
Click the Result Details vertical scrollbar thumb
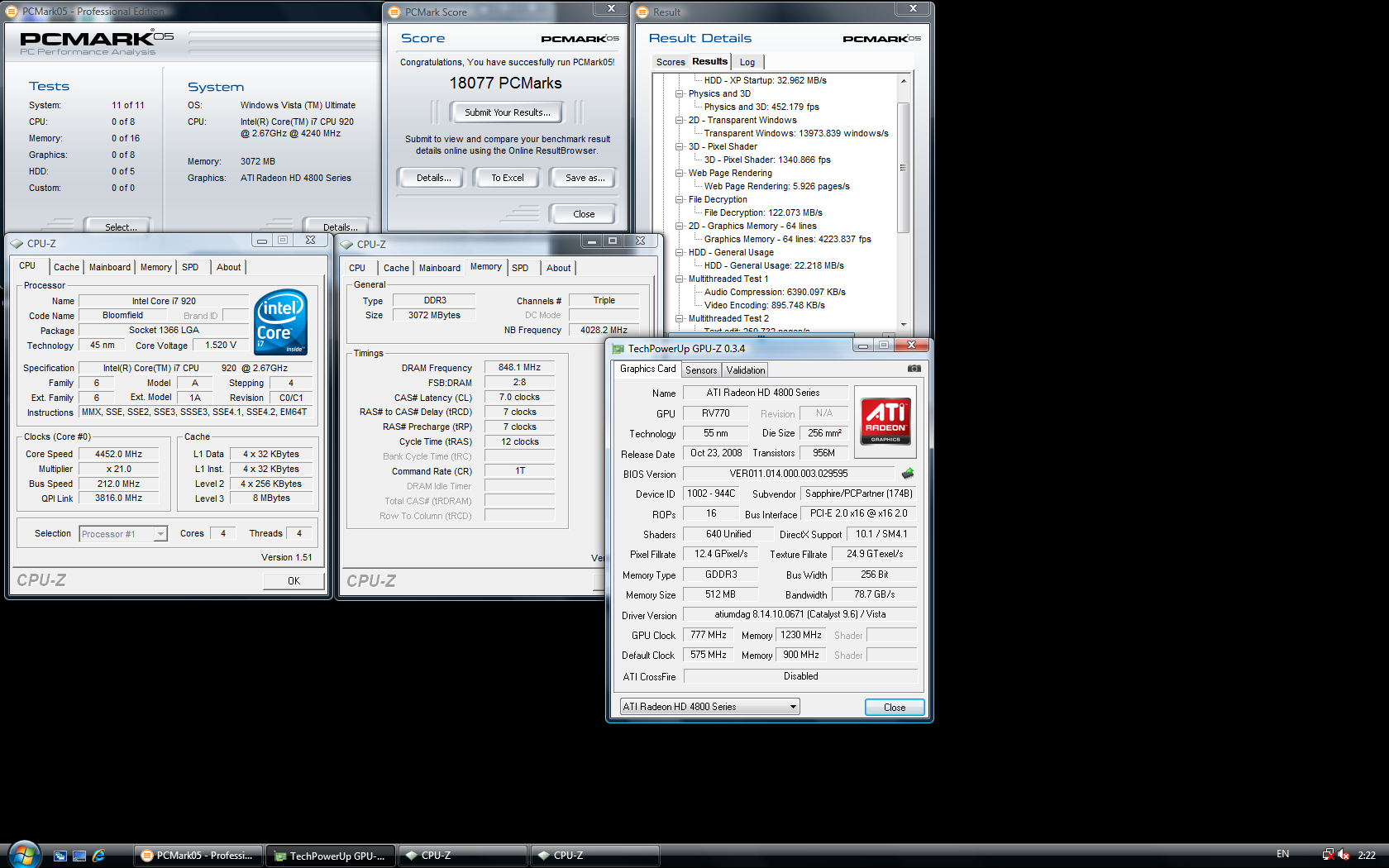pos(904,167)
